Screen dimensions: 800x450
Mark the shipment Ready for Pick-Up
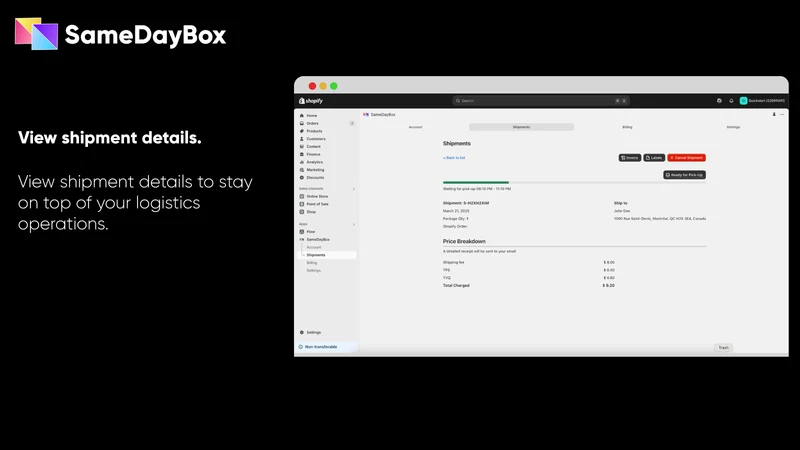pyautogui.click(x=684, y=174)
